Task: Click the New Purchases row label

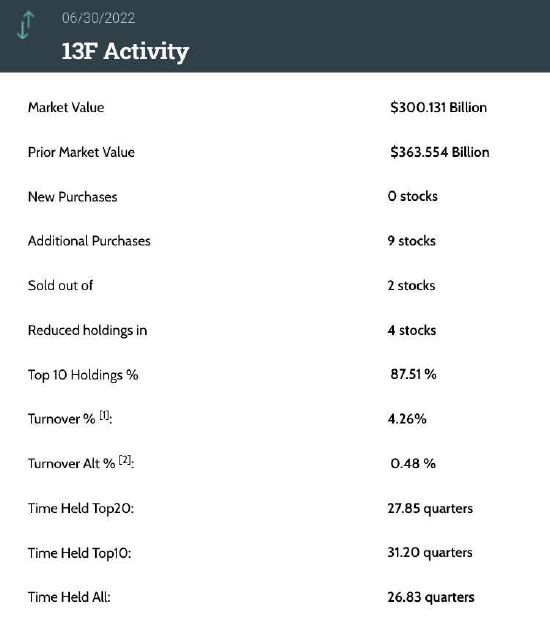Action: click(x=72, y=197)
